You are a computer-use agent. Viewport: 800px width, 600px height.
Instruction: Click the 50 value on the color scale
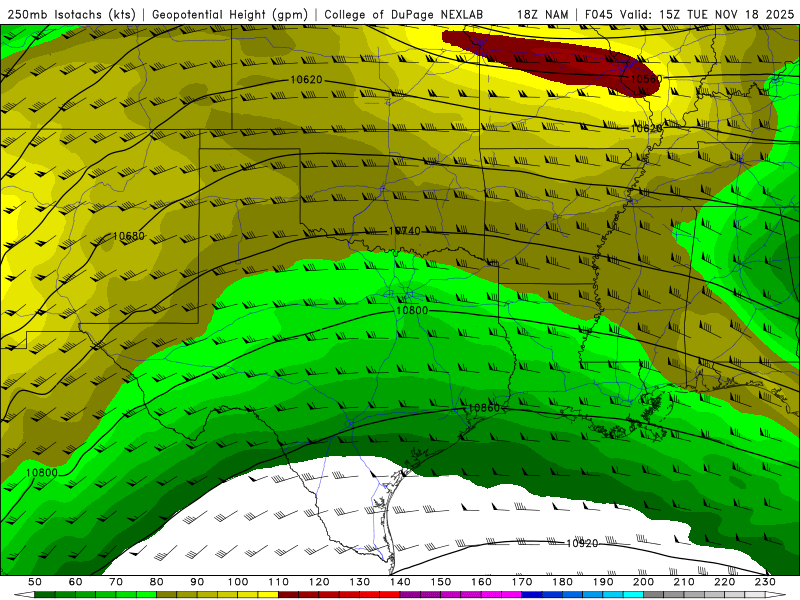(x=35, y=582)
